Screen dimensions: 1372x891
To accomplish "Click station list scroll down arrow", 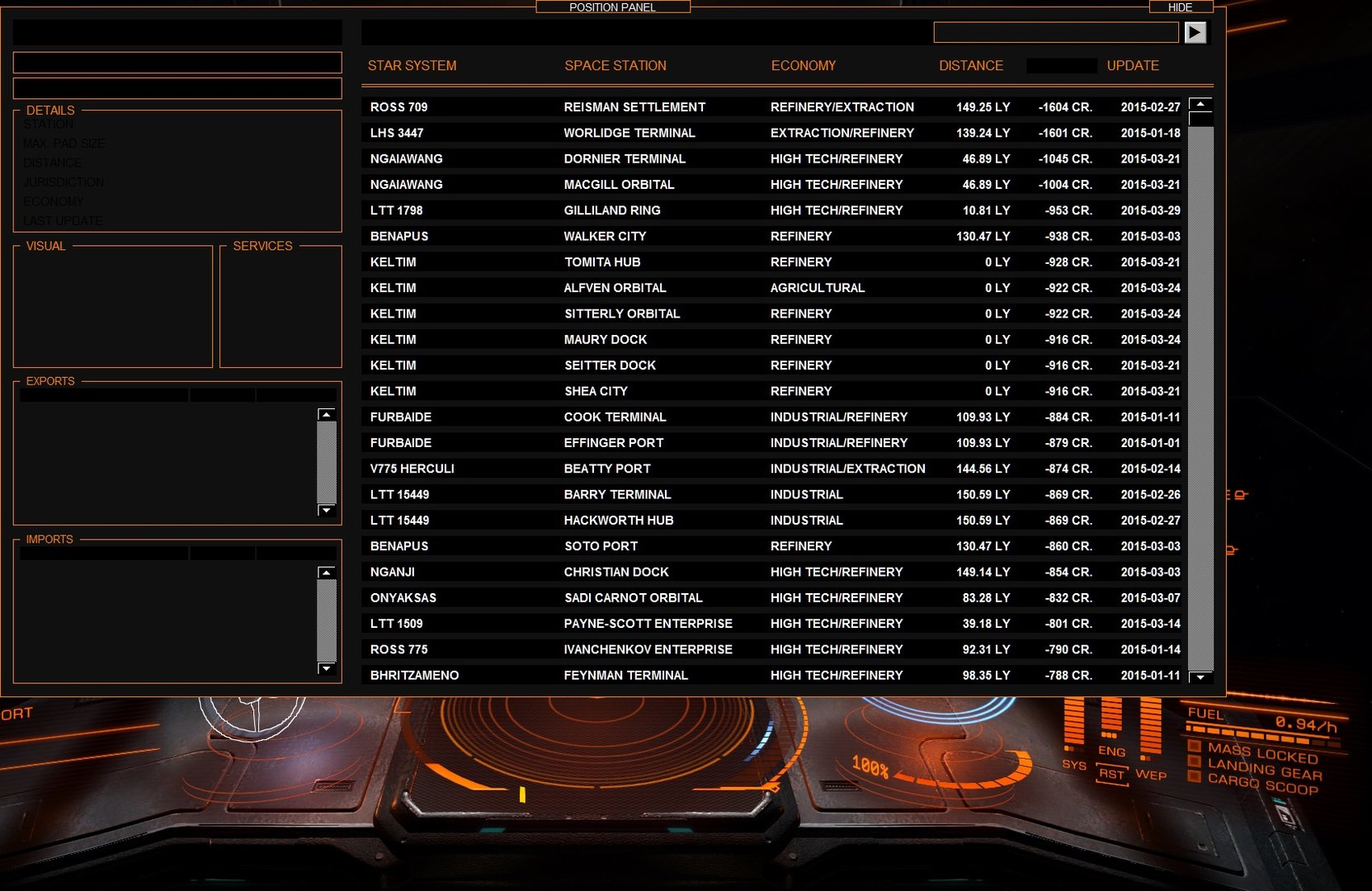I will (x=1200, y=677).
